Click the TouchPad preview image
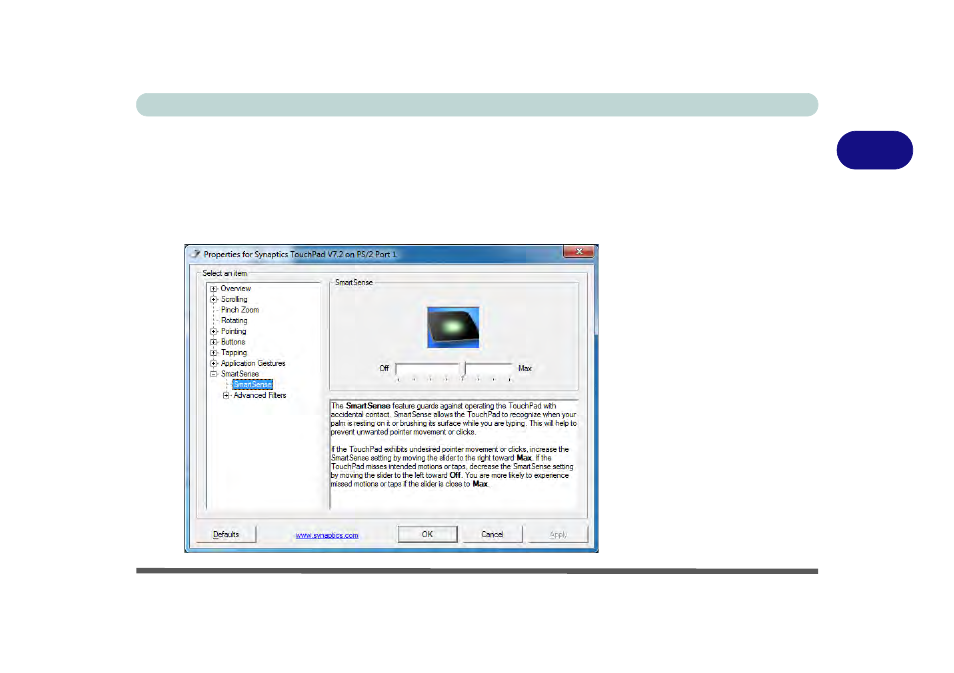Viewport: 954px width, 673px height. pyautogui.click(x=453, y=327)
